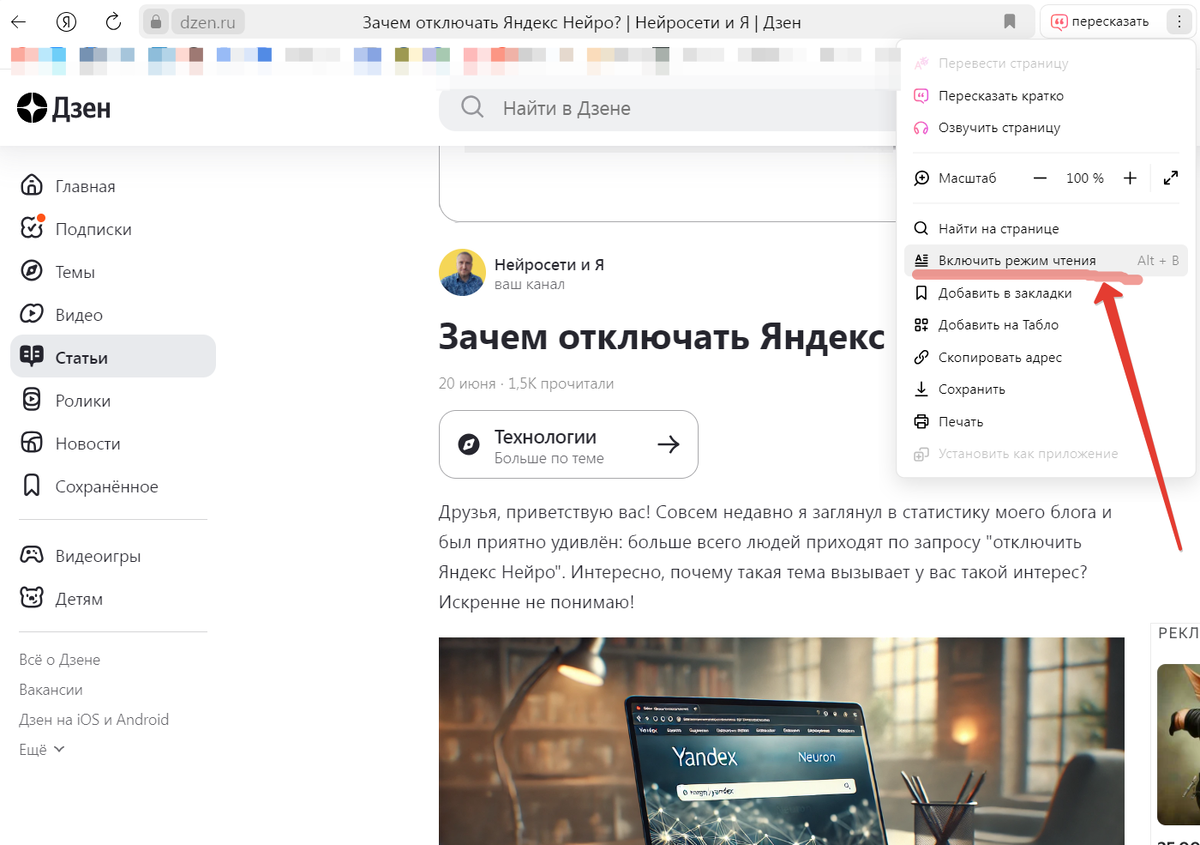
Task: Click the dzen.ru domain in address bar
Action: tap(206, 22)
